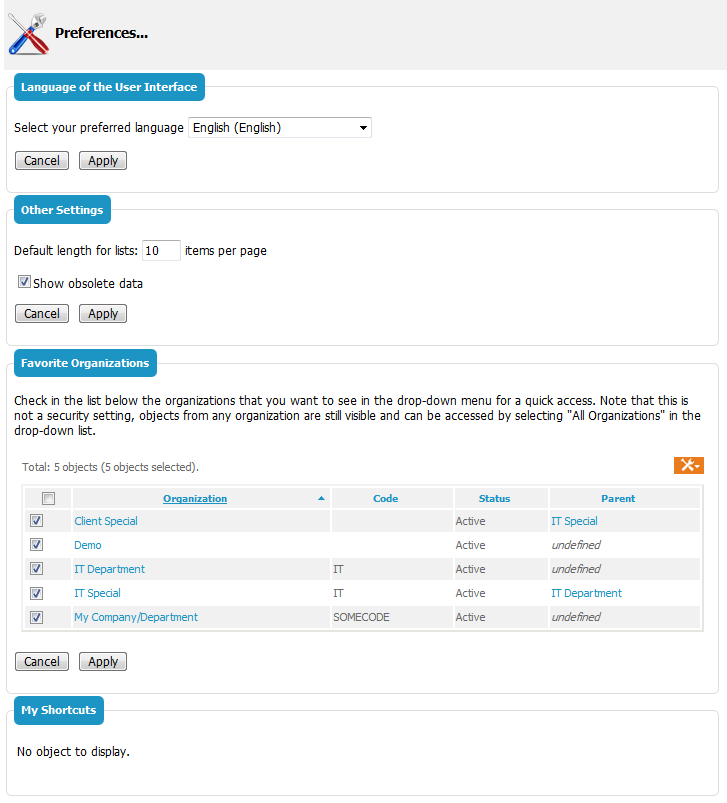Sort the table by Organization column header
This screenshot has width=727, height=803.
[x=195, y=498]
